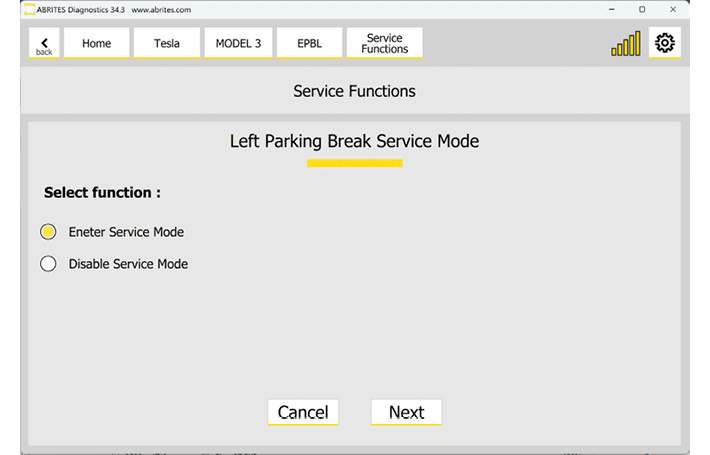The width and height of the screenshot is (710, 455).
Task: Maximize the ABRITES Diagnostics window
Action: [641, 9]
